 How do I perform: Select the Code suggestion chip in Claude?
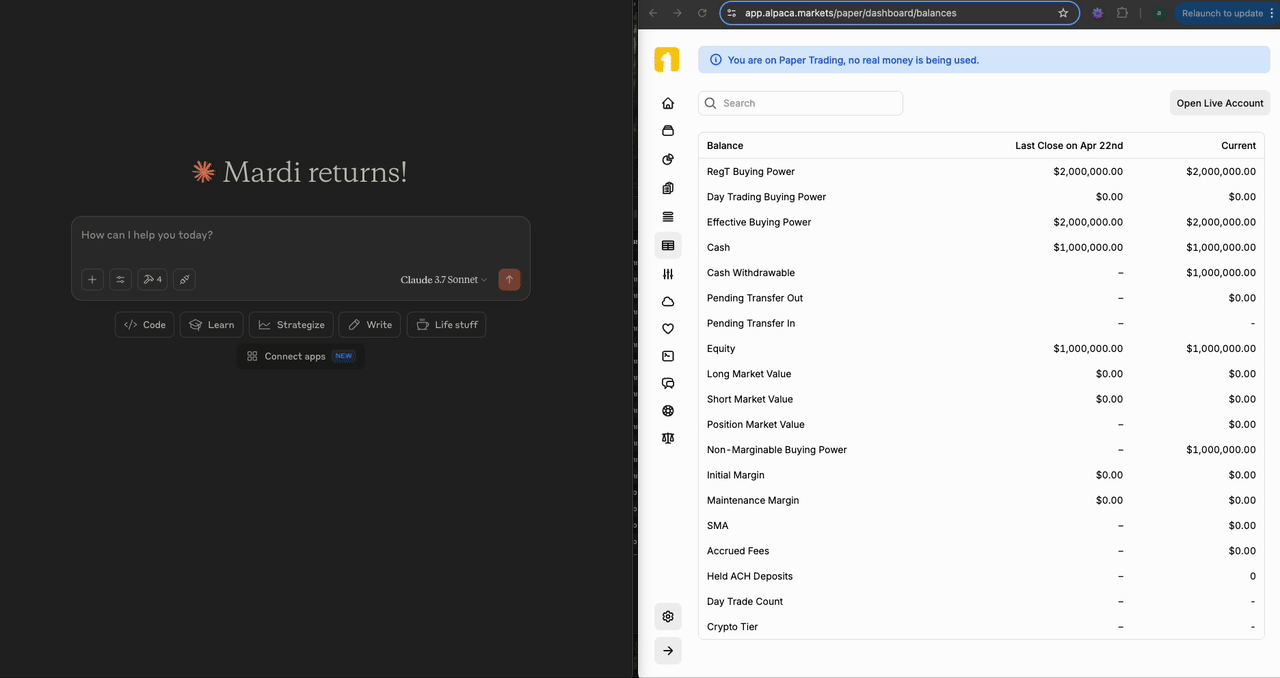[144, 324]
